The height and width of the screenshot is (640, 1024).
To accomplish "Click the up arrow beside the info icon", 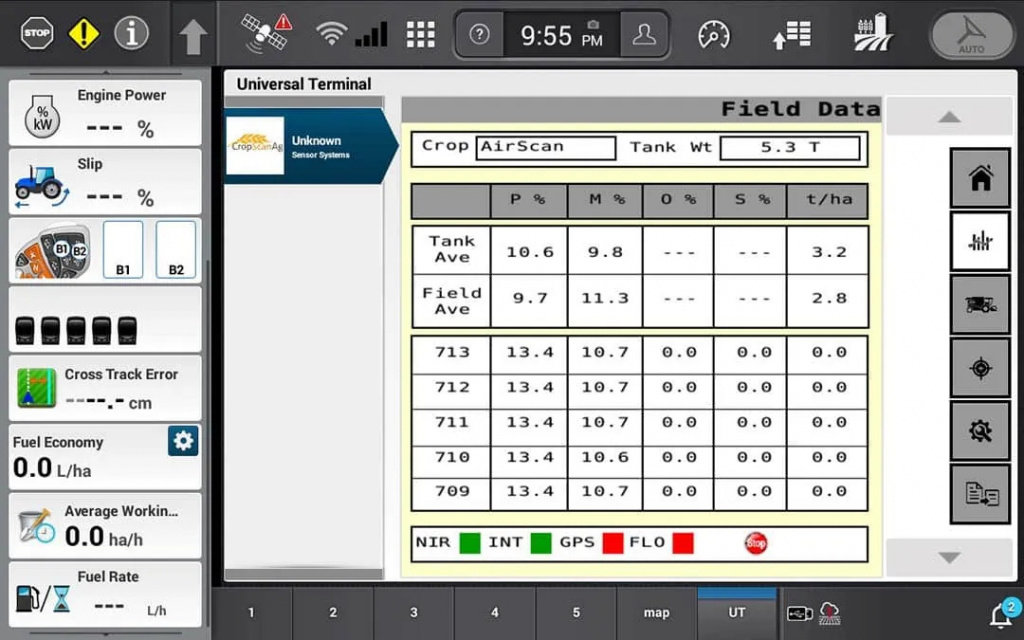I will (193, 37).
